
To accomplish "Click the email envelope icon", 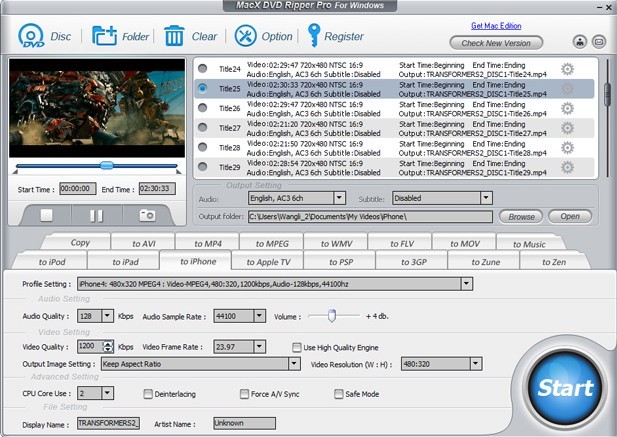I will [x=598, y=42].
